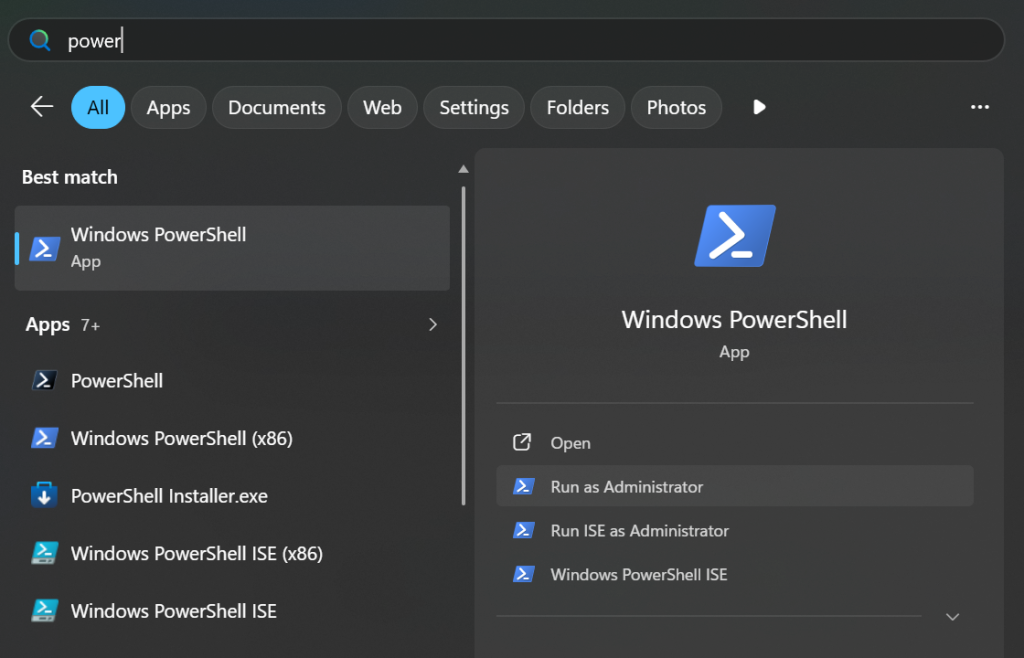Screen dimensions: 1024x658
Task: Click the PowerShell 7 app icon
Action: click(44, 381)
